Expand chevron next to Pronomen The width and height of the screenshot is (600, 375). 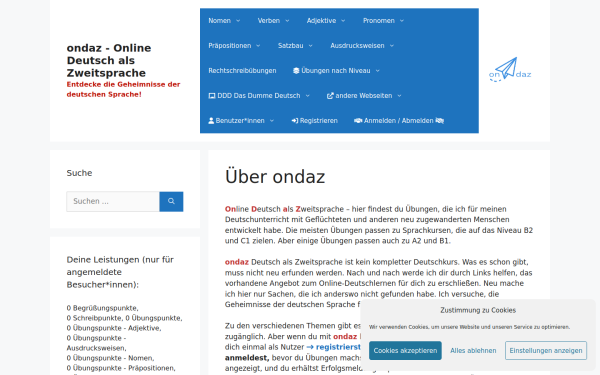coord(402,21)
